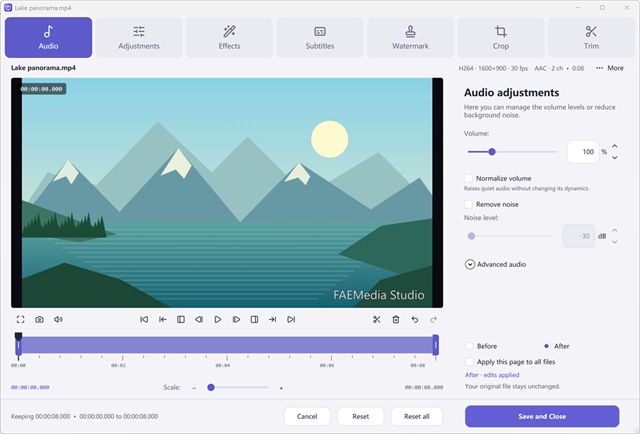Raise noise level with the up arrow

(615, 230)
